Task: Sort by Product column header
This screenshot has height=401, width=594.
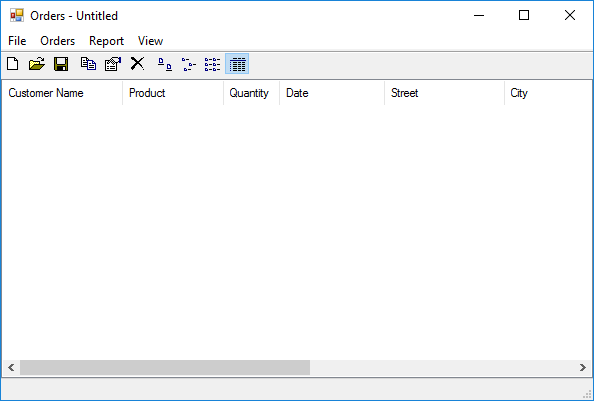Action: (x=173, y=93)
